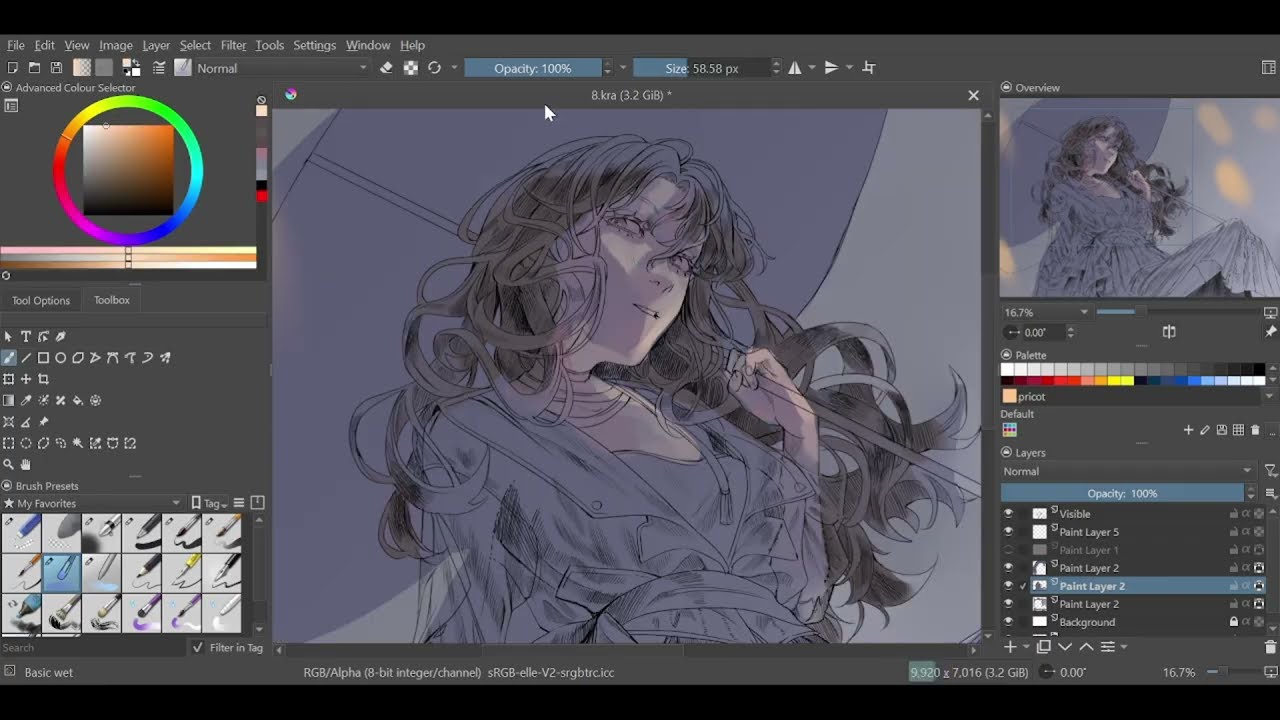Select the Zoom tool
The height and width of the screenshot is (720, 1280).
9,464
